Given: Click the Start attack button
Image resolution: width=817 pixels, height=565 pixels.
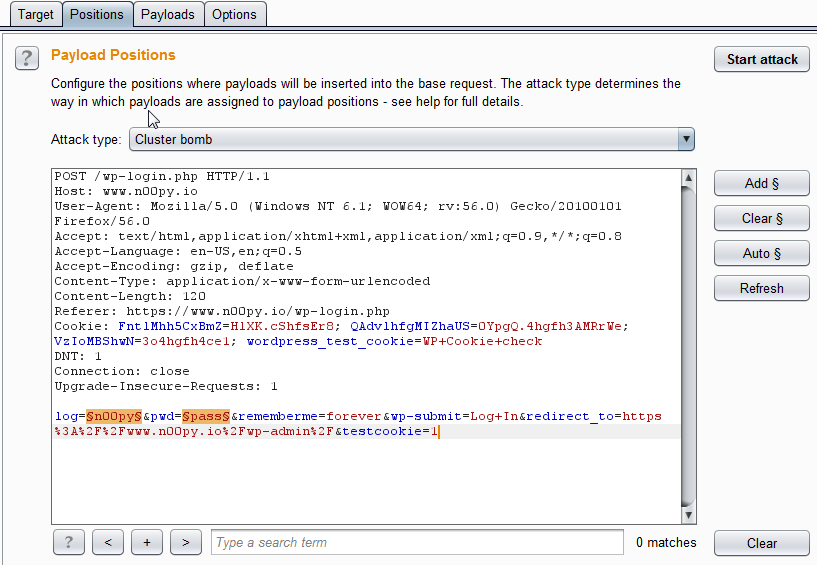Looking at the screenshot, I should pos(762,59).
